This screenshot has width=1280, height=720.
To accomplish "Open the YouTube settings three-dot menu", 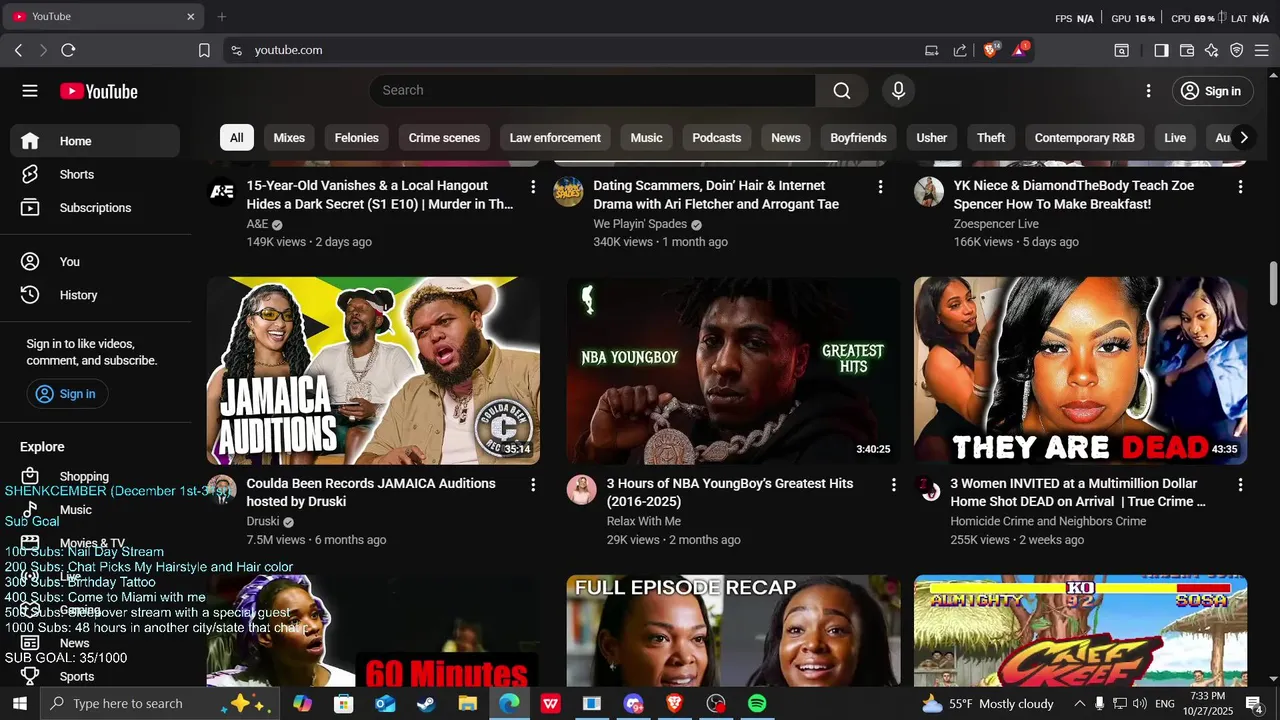I will (x=1148, y=91).
